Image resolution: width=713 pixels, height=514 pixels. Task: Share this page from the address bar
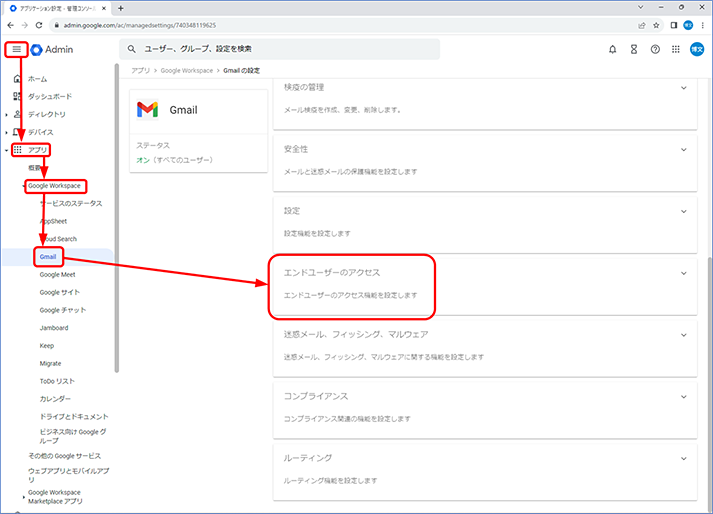pyautogui.click(x=642, y=25)
